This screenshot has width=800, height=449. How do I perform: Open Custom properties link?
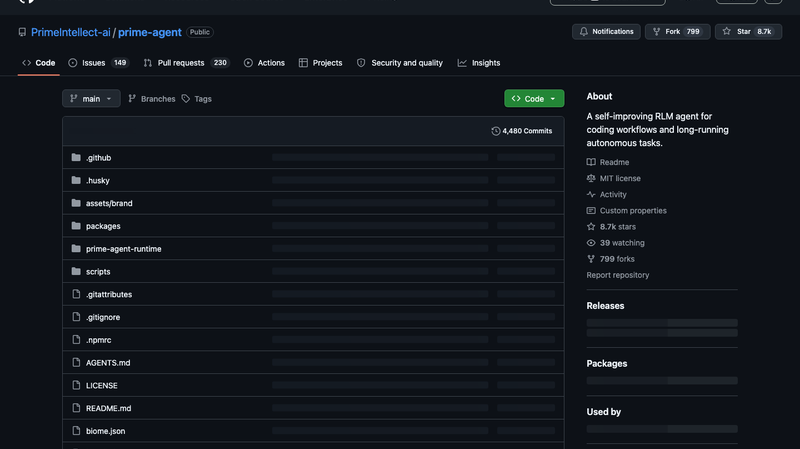point(627,211)
